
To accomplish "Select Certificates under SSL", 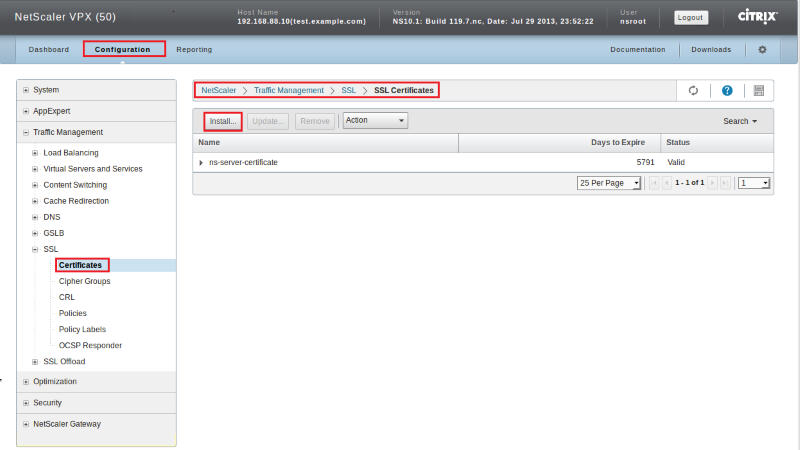I will coord(80,265).
